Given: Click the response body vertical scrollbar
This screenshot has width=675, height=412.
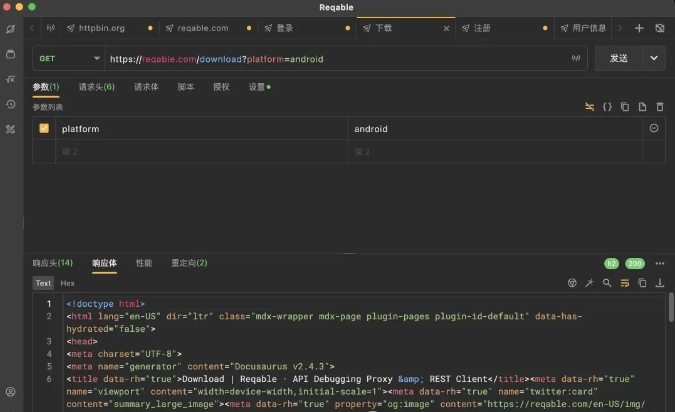Looking at the screenshot, I should 671,307.
